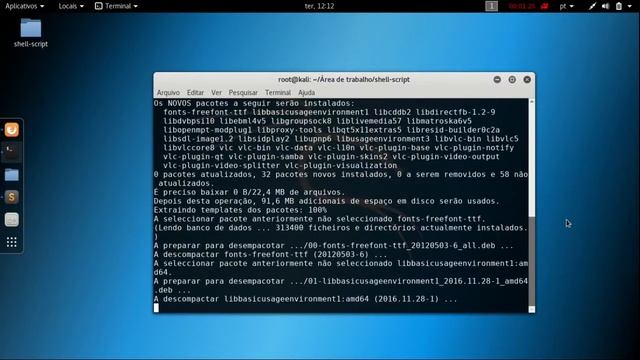Click the text 'Os NOVOS pacotes a seguir serão instalados:'
The image size is (640, 360).
click(x=254, y=103)
